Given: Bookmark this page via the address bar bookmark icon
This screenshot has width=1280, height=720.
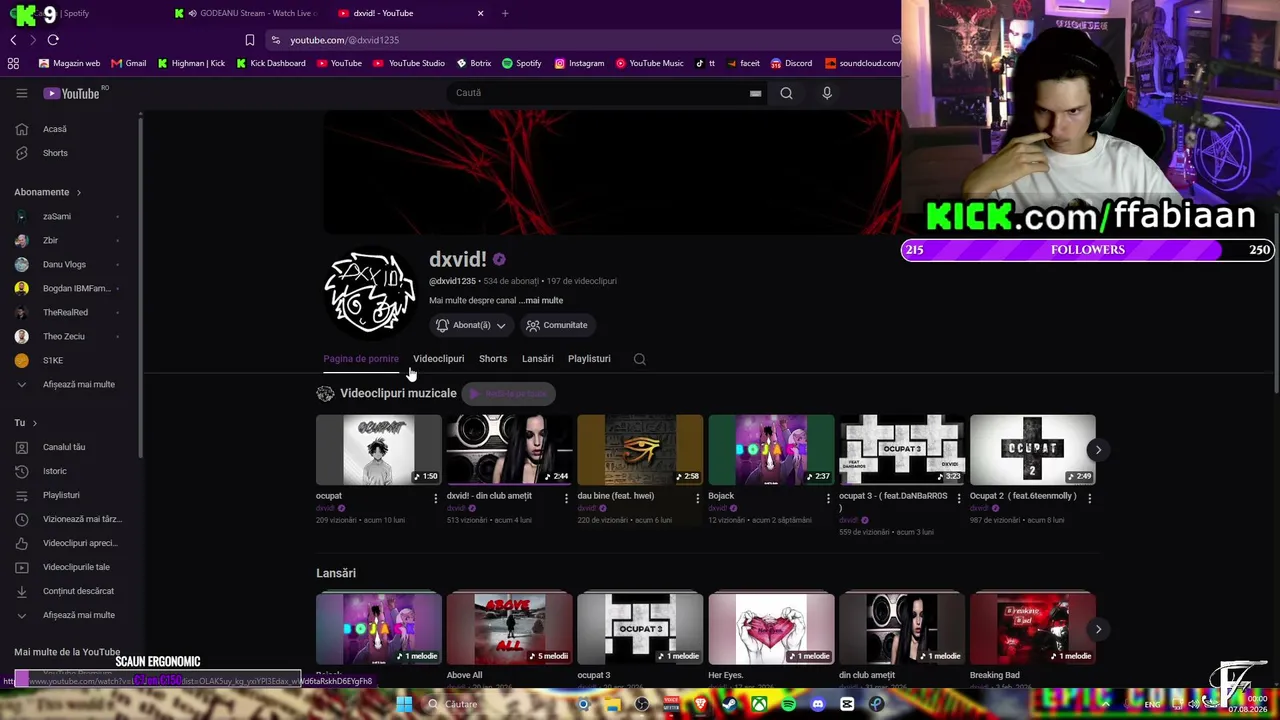Looking at the screenshot, I should (x=250, y=40).
